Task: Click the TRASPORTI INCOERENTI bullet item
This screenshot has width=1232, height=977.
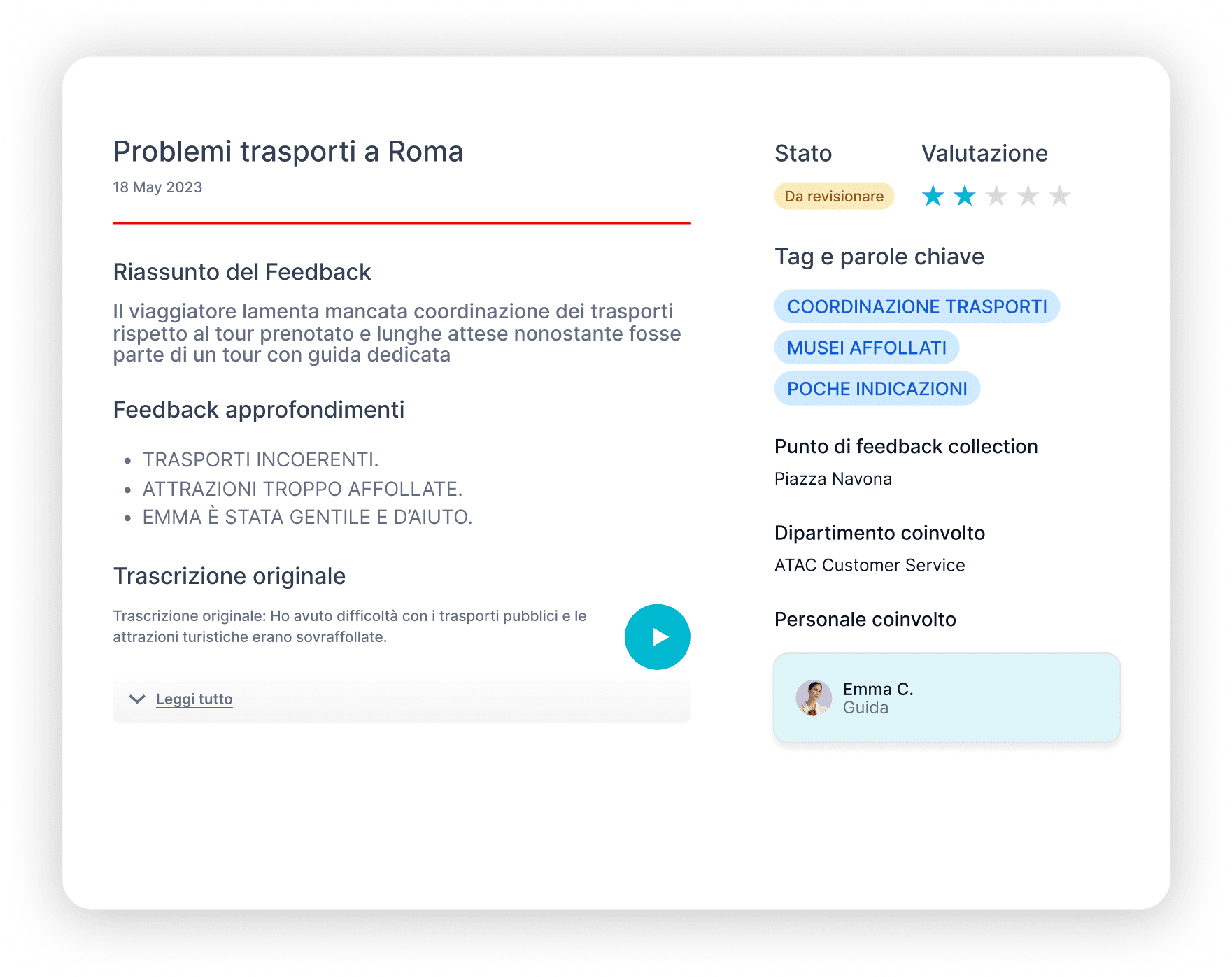Action: (x=260, y=459)
